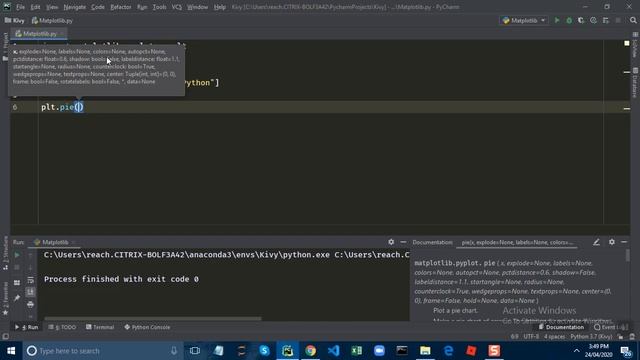Open the Refactor menu
The height and width of the screenshot is (360, 640).
pos(121,7)
